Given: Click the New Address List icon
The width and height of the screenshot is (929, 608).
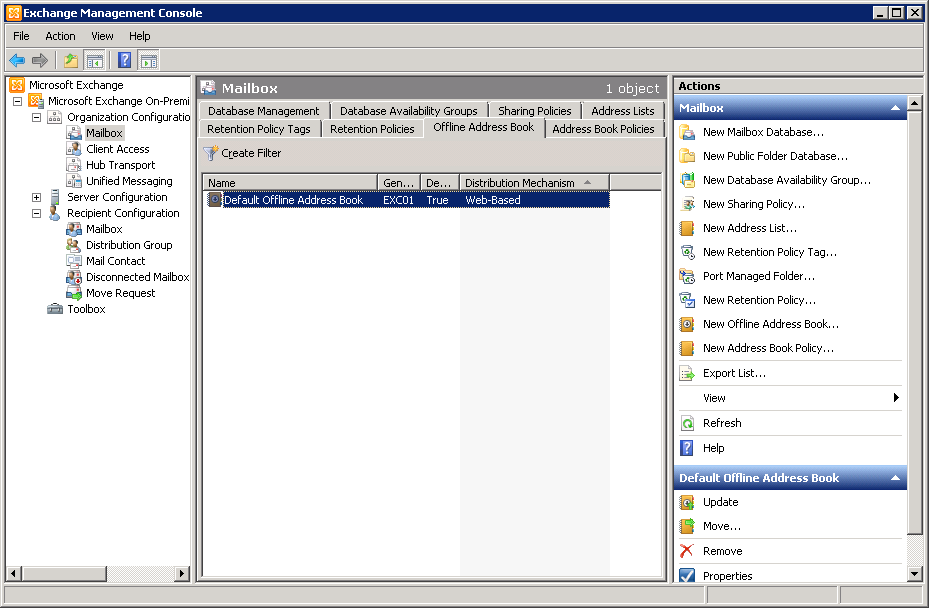Looking at the screenshot, I should click(687, 228).
